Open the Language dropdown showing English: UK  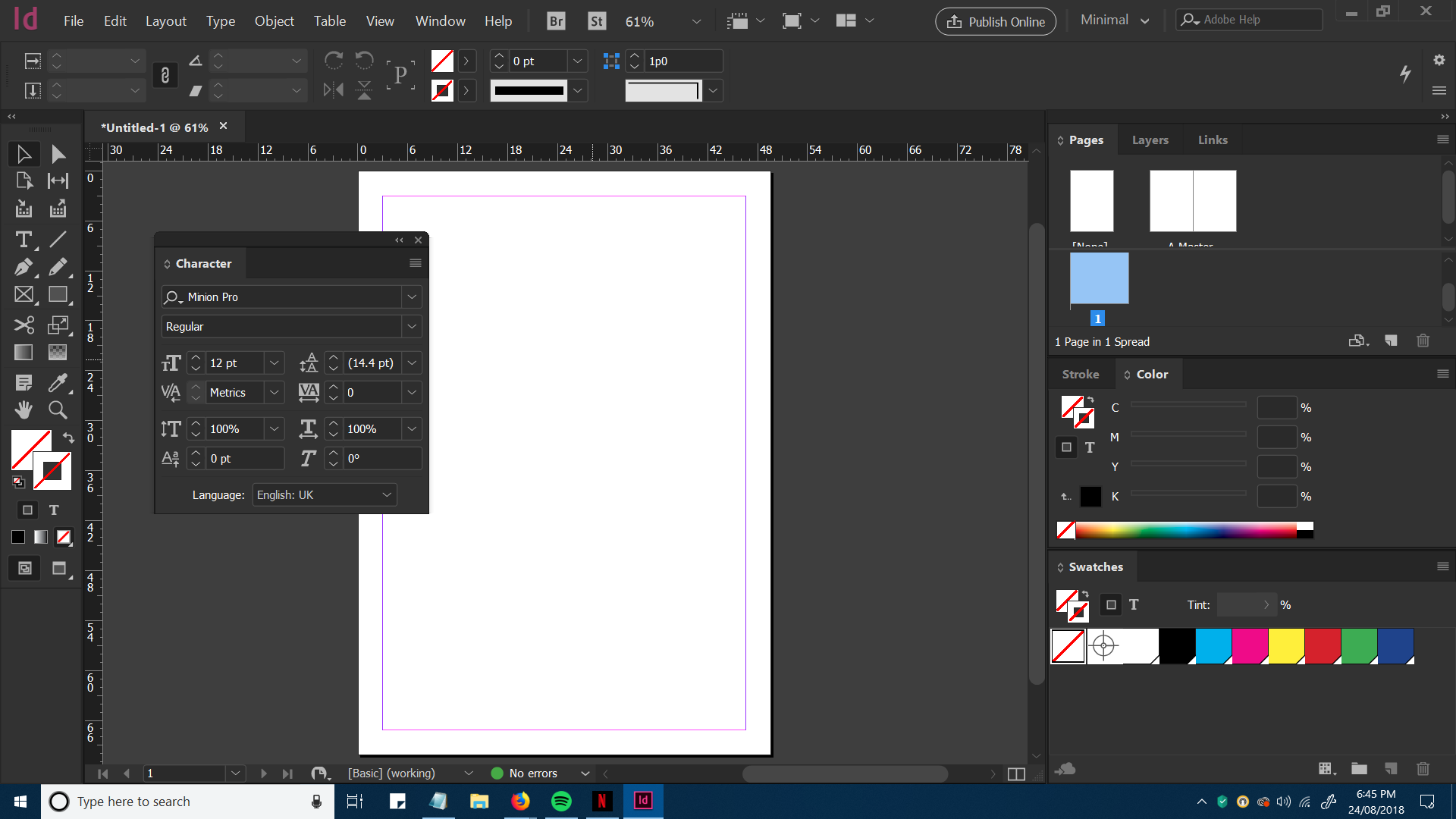324,494
